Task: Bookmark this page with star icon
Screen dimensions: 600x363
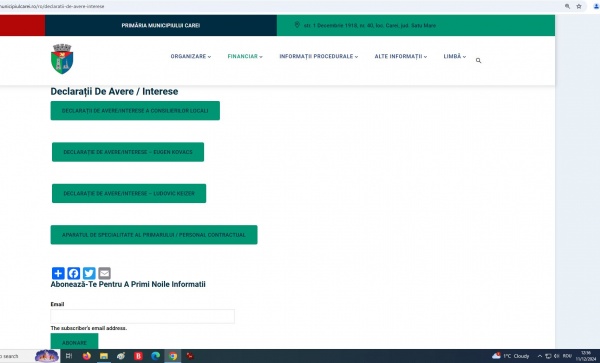Action: click(579, 6)
